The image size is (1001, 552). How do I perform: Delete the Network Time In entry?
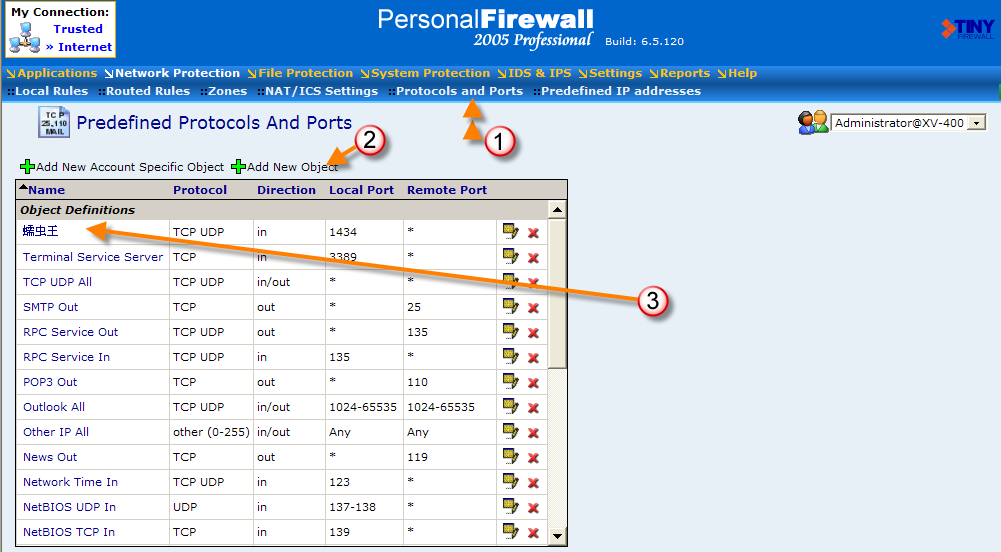pos(533,482)
